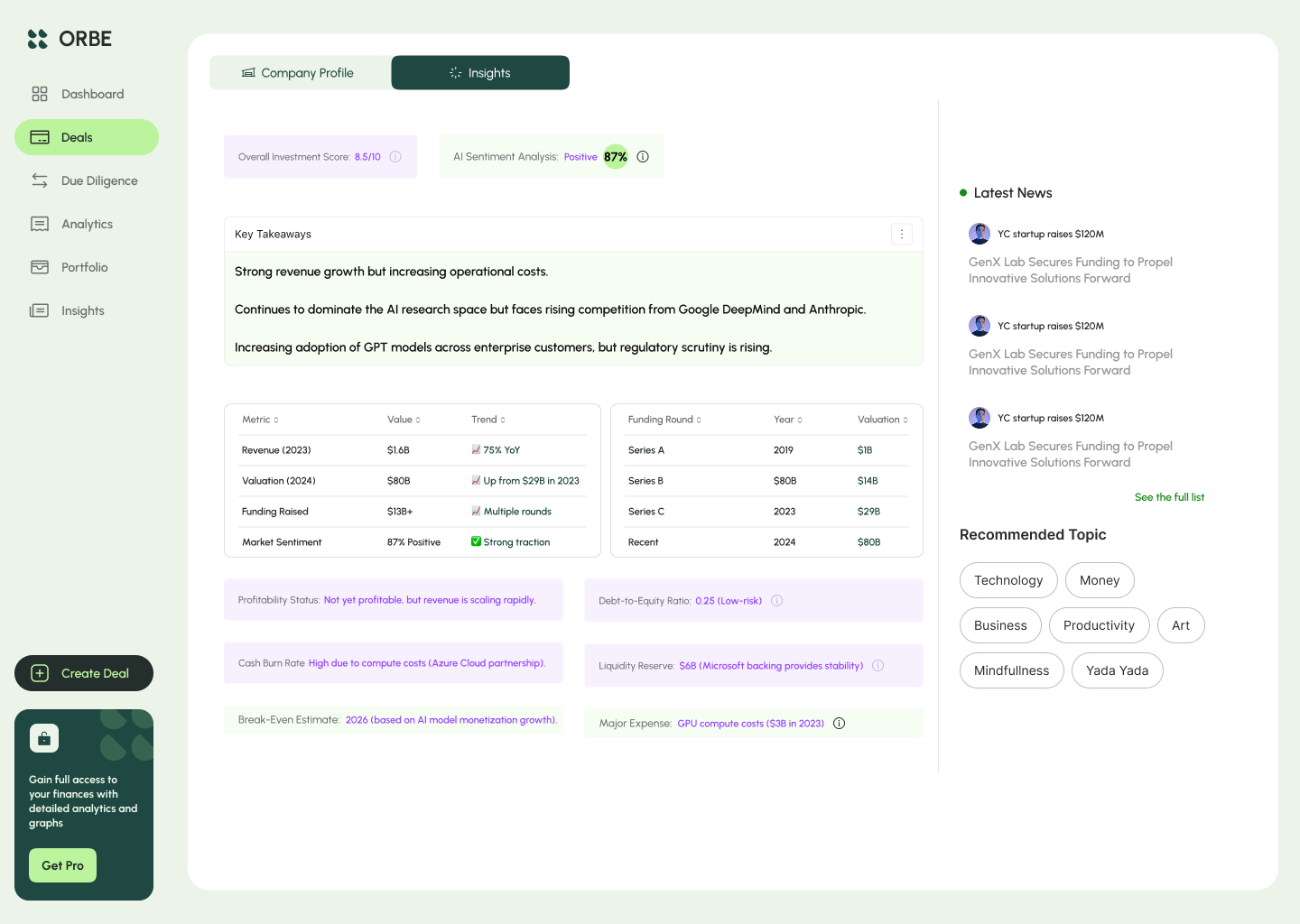
Task: Click the 87% sentiment badge
Action: click(x=616, y=157)
